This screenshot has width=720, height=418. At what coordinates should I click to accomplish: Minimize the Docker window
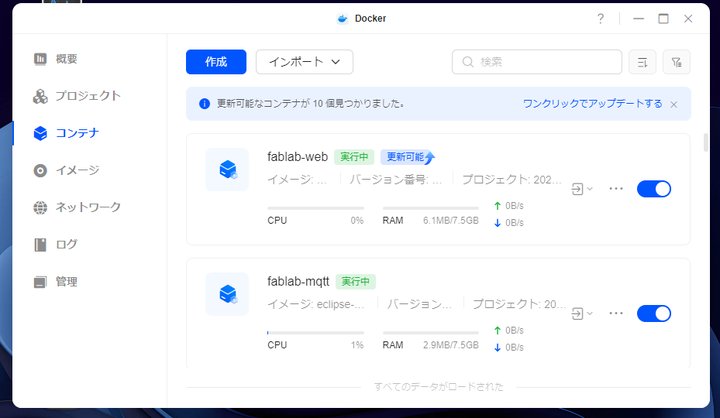[638, 18]
